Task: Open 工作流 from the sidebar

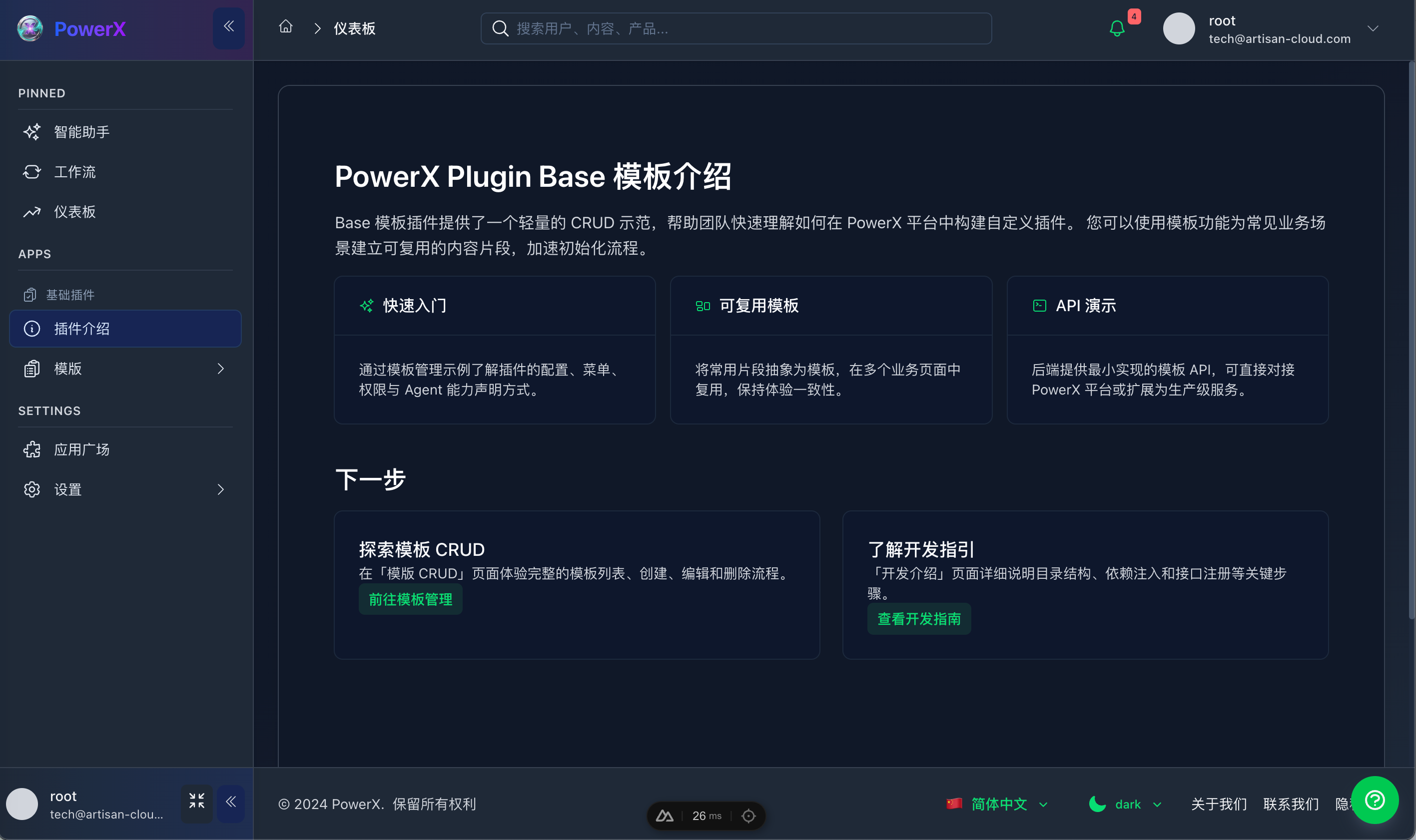Action: pyautogui.click(x=75, y=171)
